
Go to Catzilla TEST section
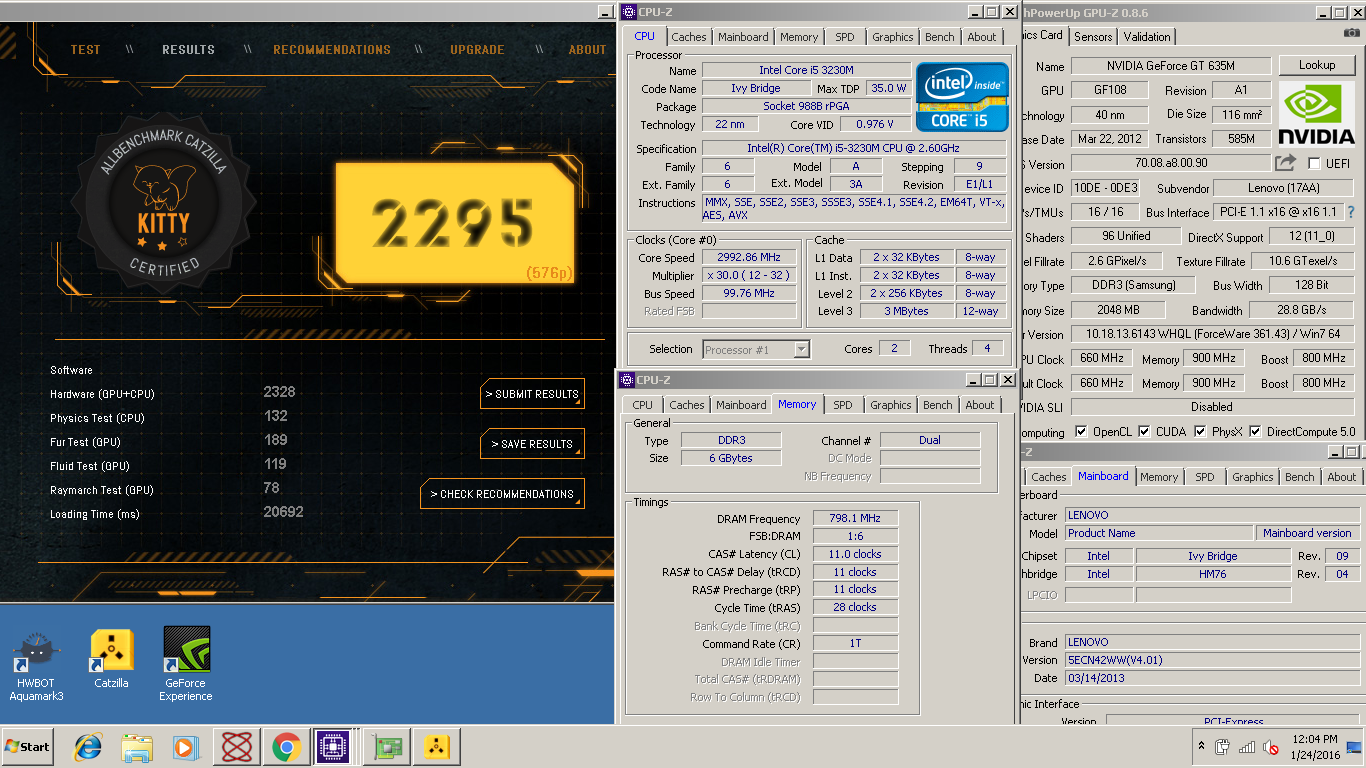pos(86,50)
